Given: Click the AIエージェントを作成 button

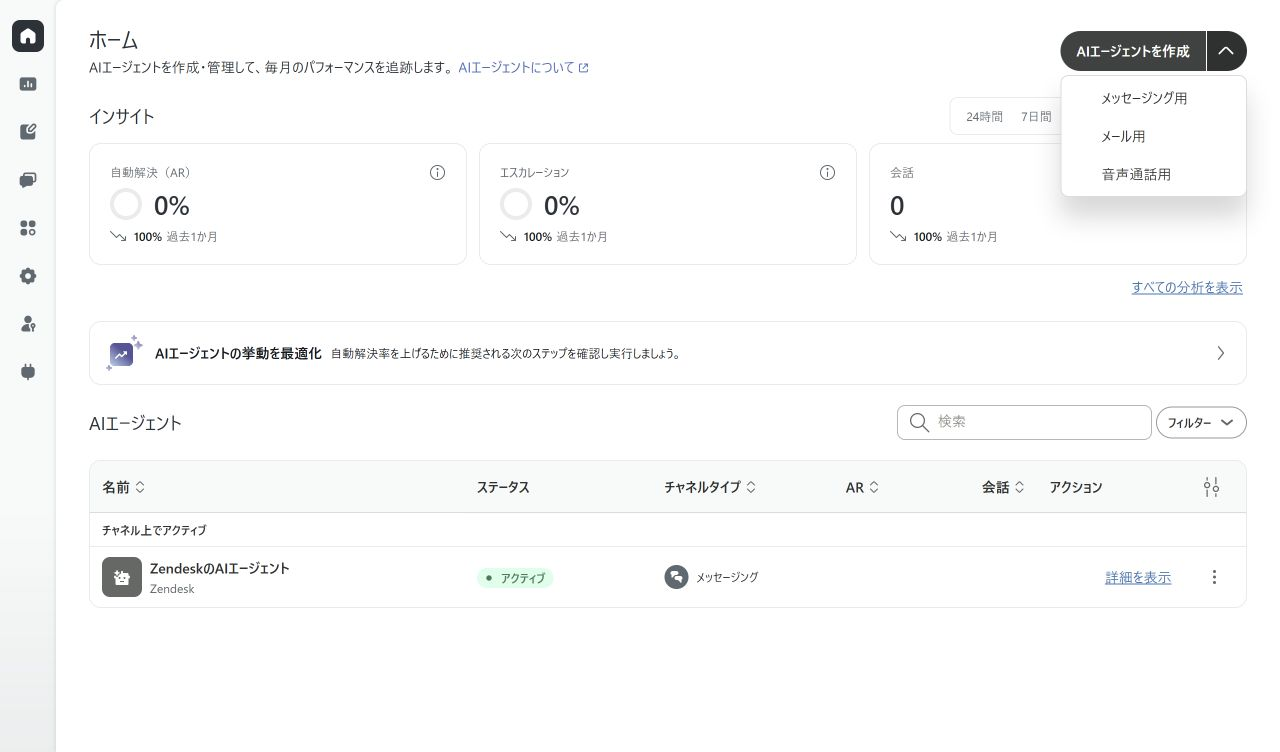Looking at the screenshot, I should tap(1133, 51).
